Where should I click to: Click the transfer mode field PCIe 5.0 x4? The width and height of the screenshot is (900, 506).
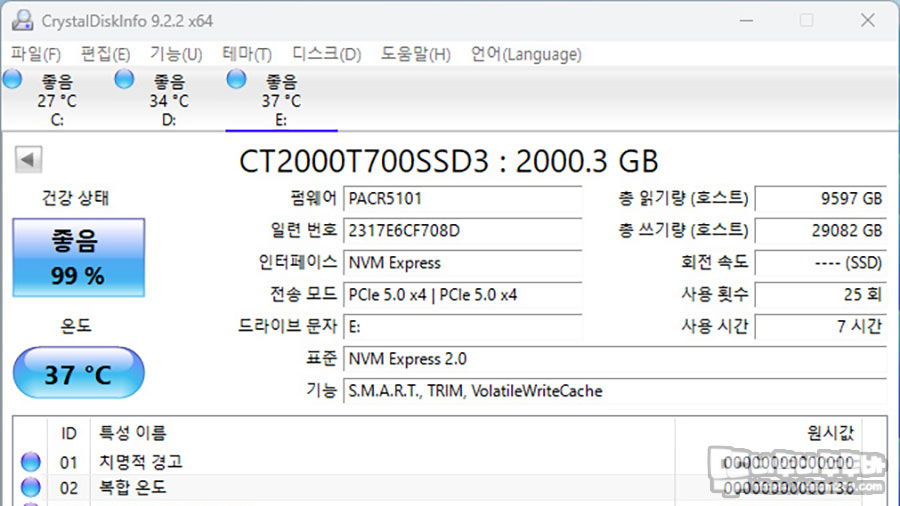pyautogui.click(x=462, y=295)
